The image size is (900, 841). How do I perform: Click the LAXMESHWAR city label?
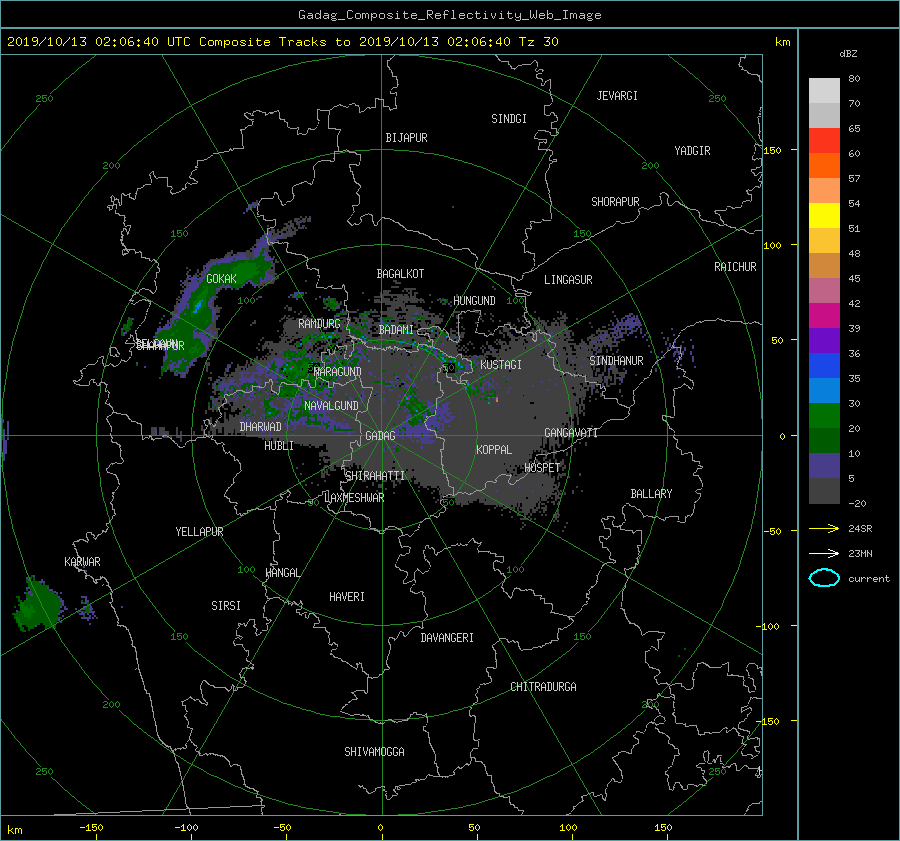click(354, 498)
